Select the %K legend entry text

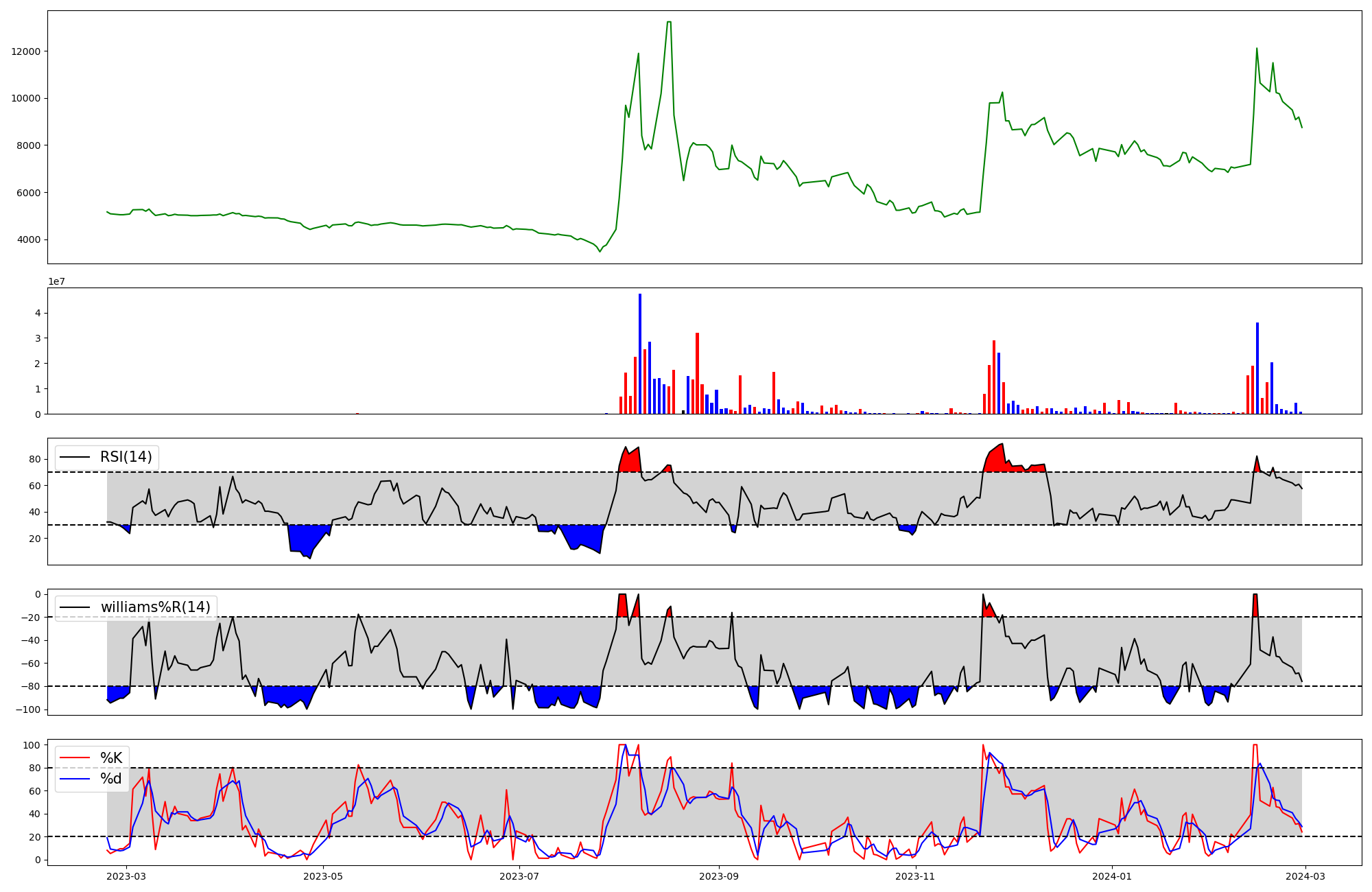click(x=111, y=758)
